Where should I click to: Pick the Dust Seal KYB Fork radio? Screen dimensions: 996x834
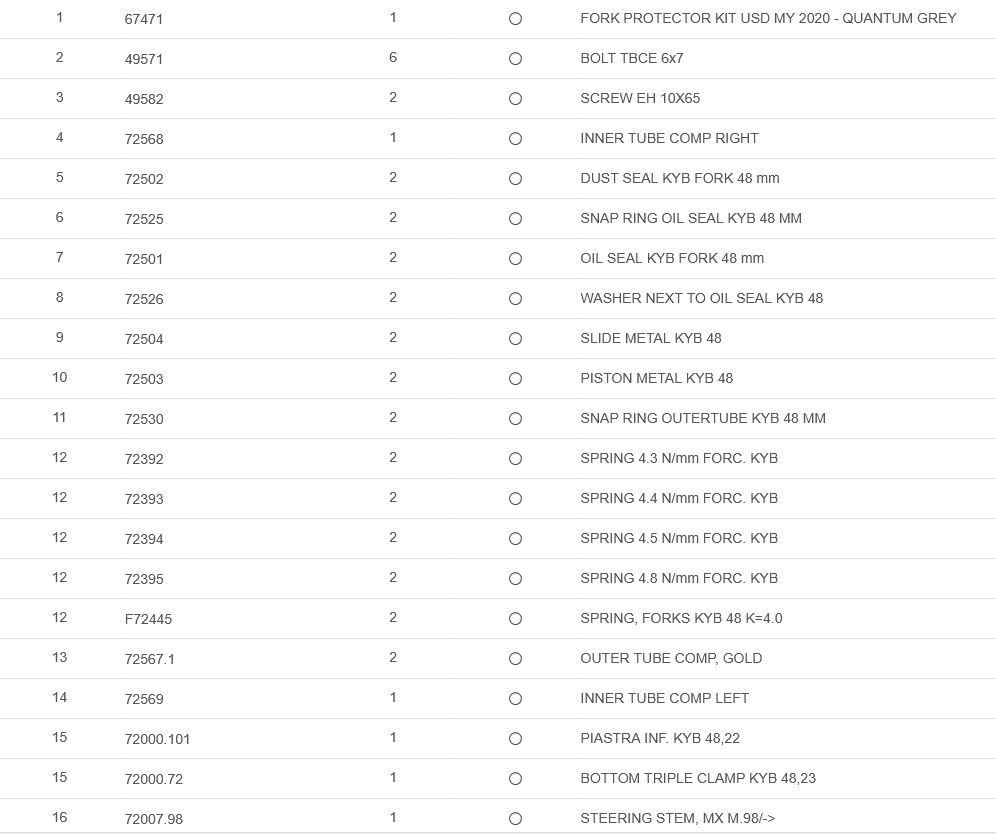(515, 179)
